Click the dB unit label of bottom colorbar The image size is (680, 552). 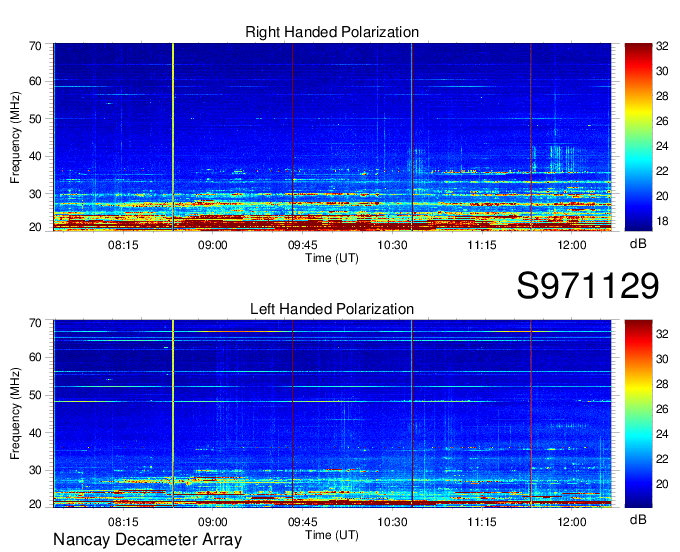638,519
